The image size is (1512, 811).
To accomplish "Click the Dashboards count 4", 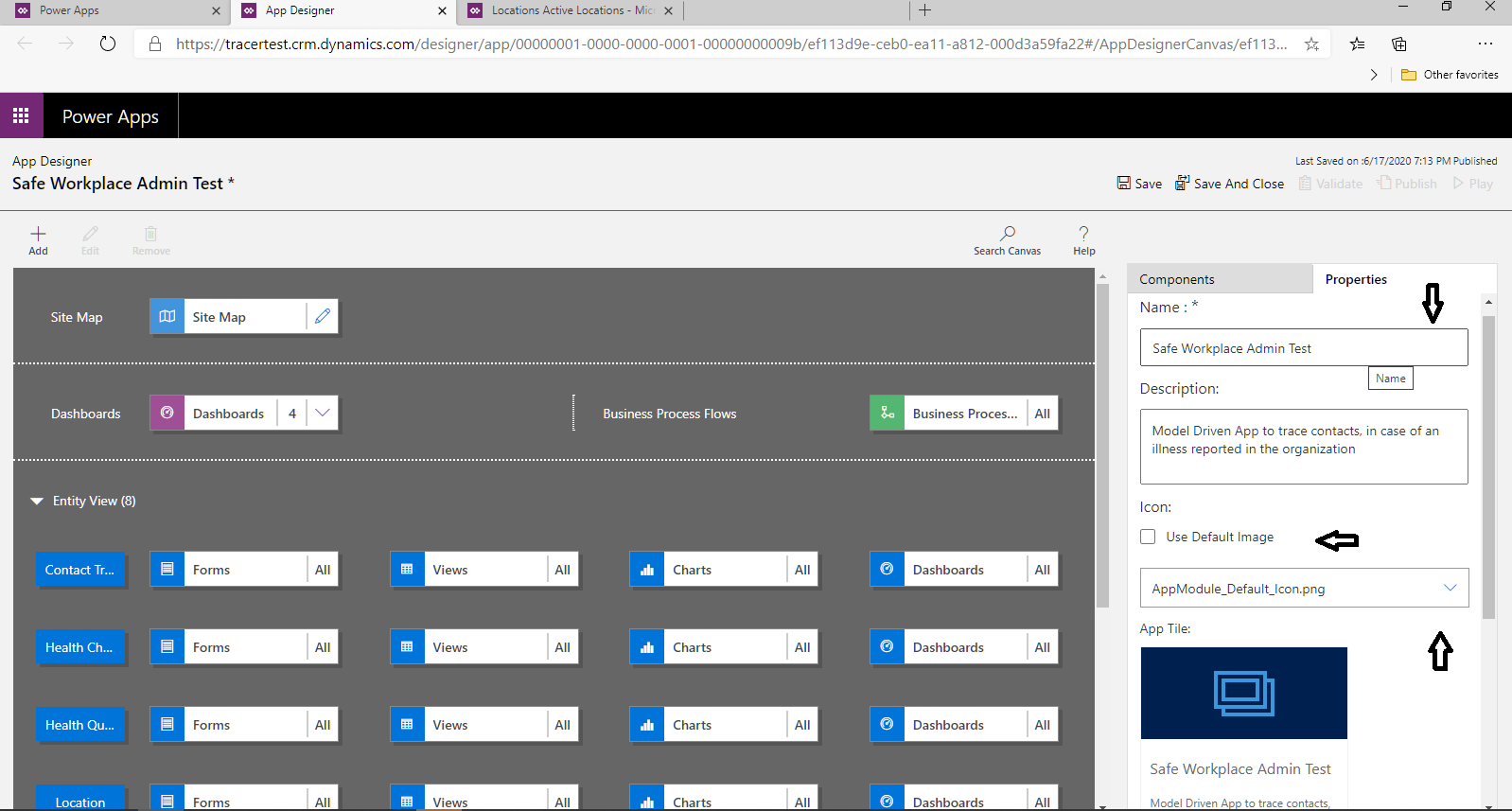I will coord(292,413).
